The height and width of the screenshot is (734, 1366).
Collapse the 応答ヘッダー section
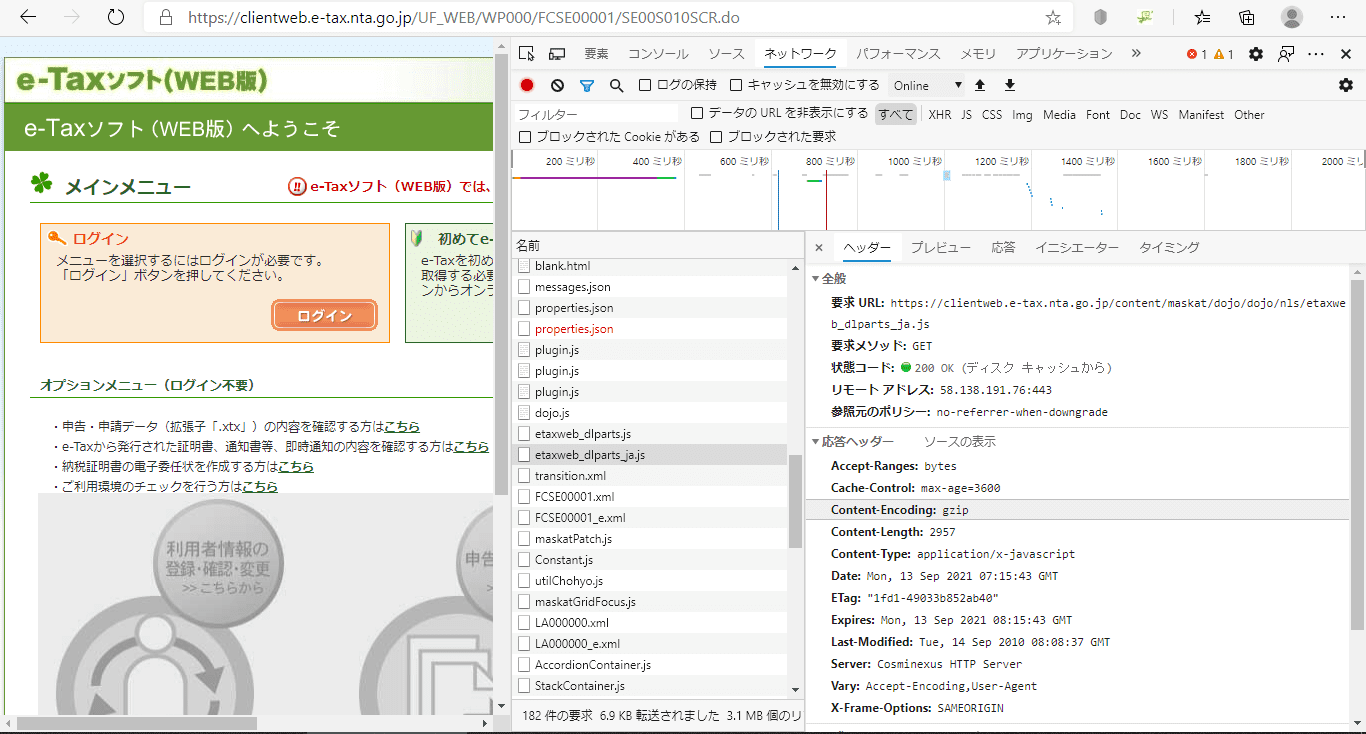pyautogui.click(x=815, y=442)
